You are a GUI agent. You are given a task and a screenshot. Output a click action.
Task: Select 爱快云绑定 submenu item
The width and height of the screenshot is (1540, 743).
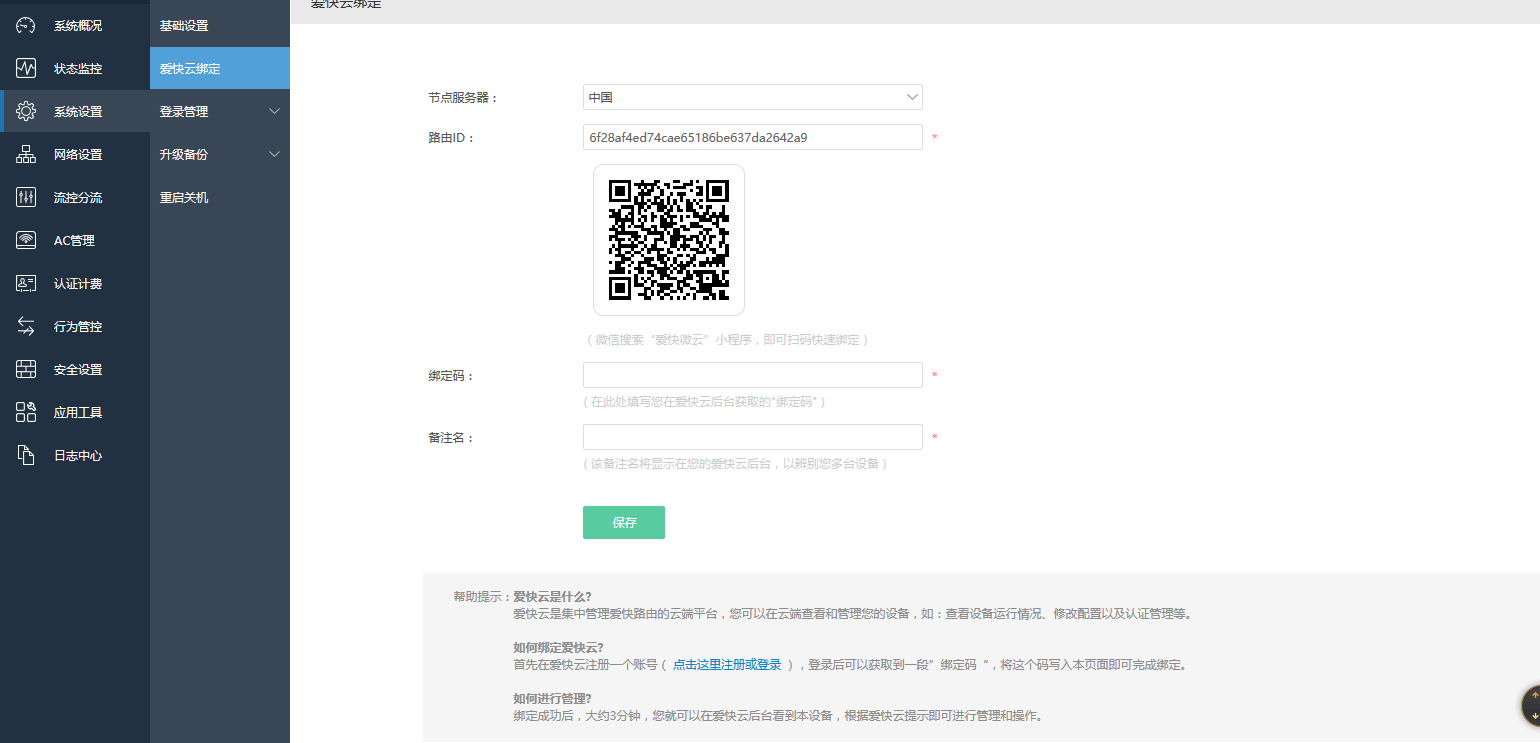pos(220,69)
